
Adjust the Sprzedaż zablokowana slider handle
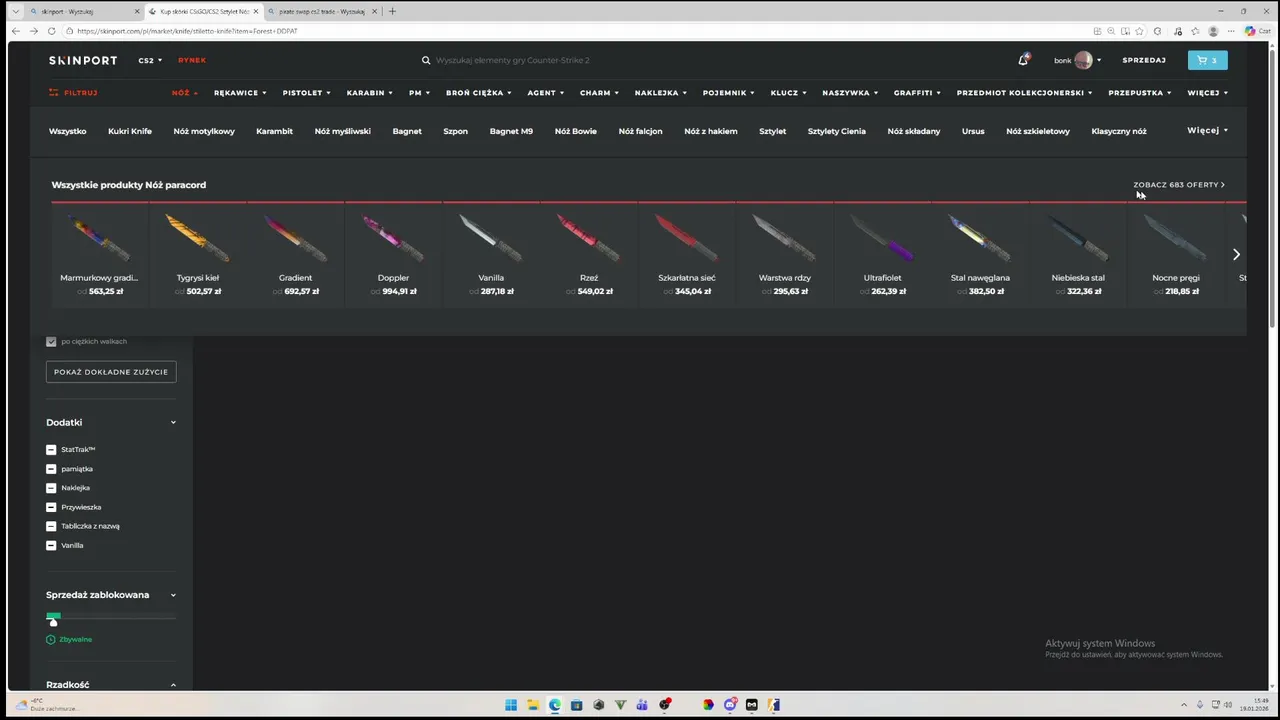54,622
